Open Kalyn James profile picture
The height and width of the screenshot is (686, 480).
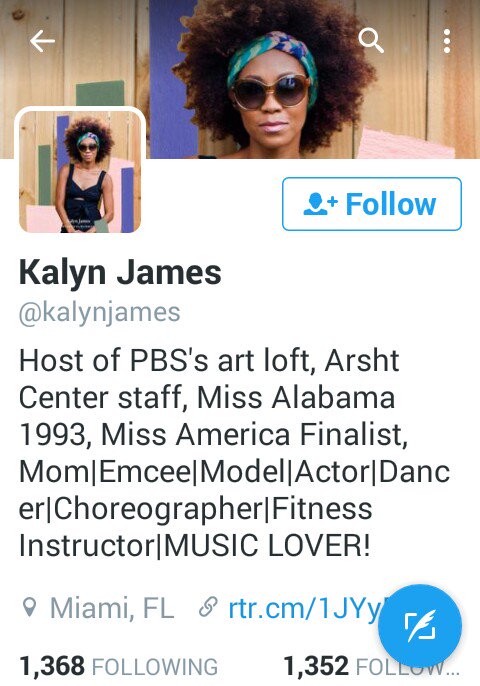point(80,171)
